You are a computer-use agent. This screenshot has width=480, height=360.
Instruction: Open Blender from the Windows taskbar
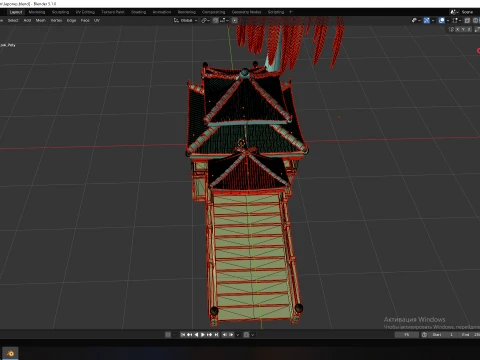point(10,353)
